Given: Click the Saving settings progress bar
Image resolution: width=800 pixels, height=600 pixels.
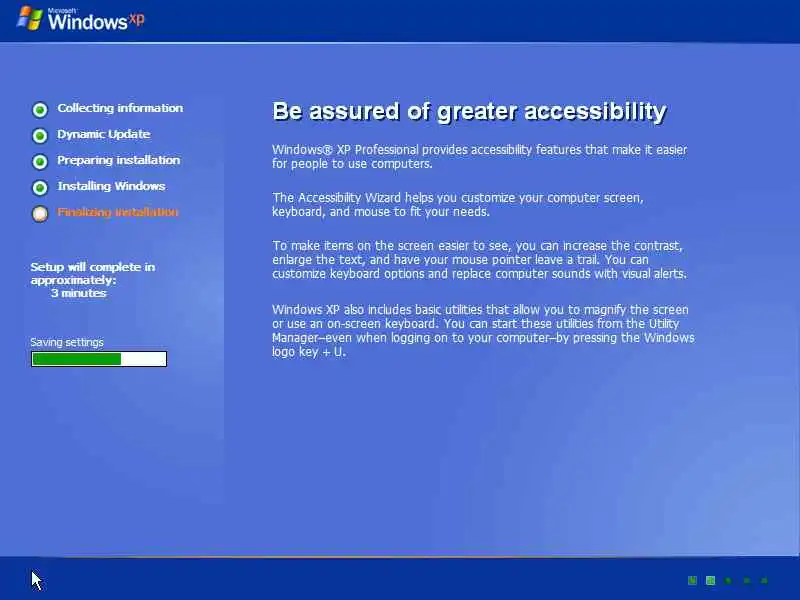Looking at the screenshot, I should [99, 359].
